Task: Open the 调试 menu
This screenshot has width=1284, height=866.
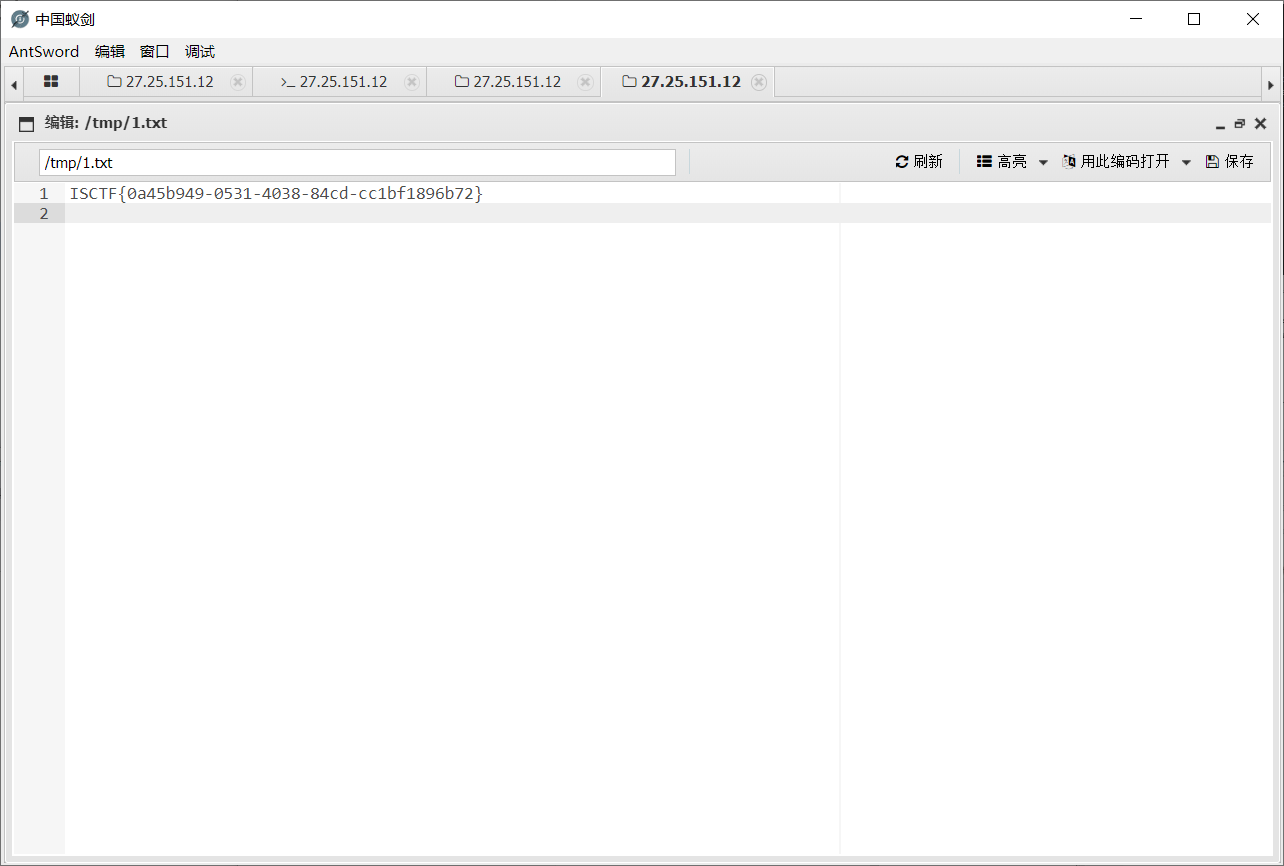Action: click(x=200, y=52)
